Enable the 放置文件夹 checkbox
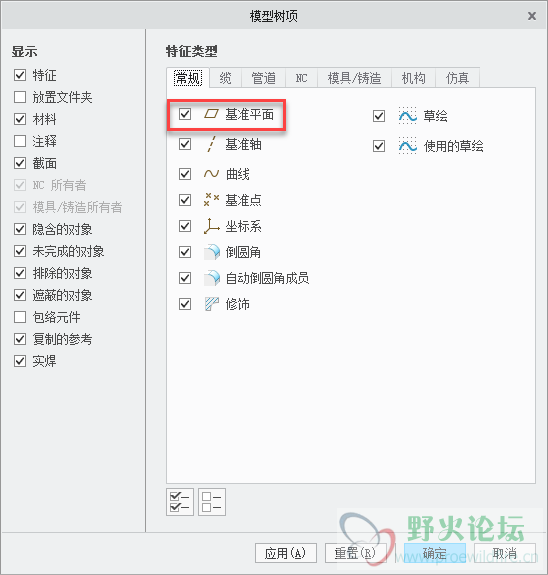 point(20,97)
